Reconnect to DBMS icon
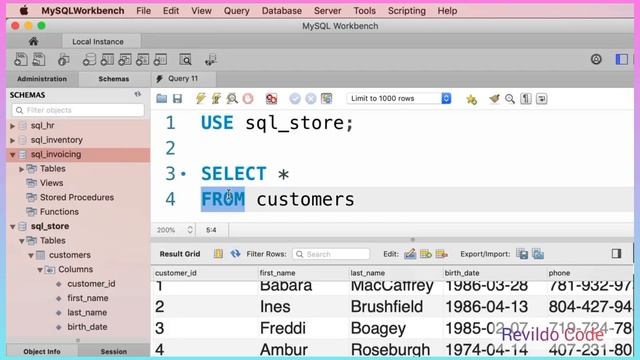Image resolution: width=640 pixels, height=360 pixels. (x=211, y=60)
